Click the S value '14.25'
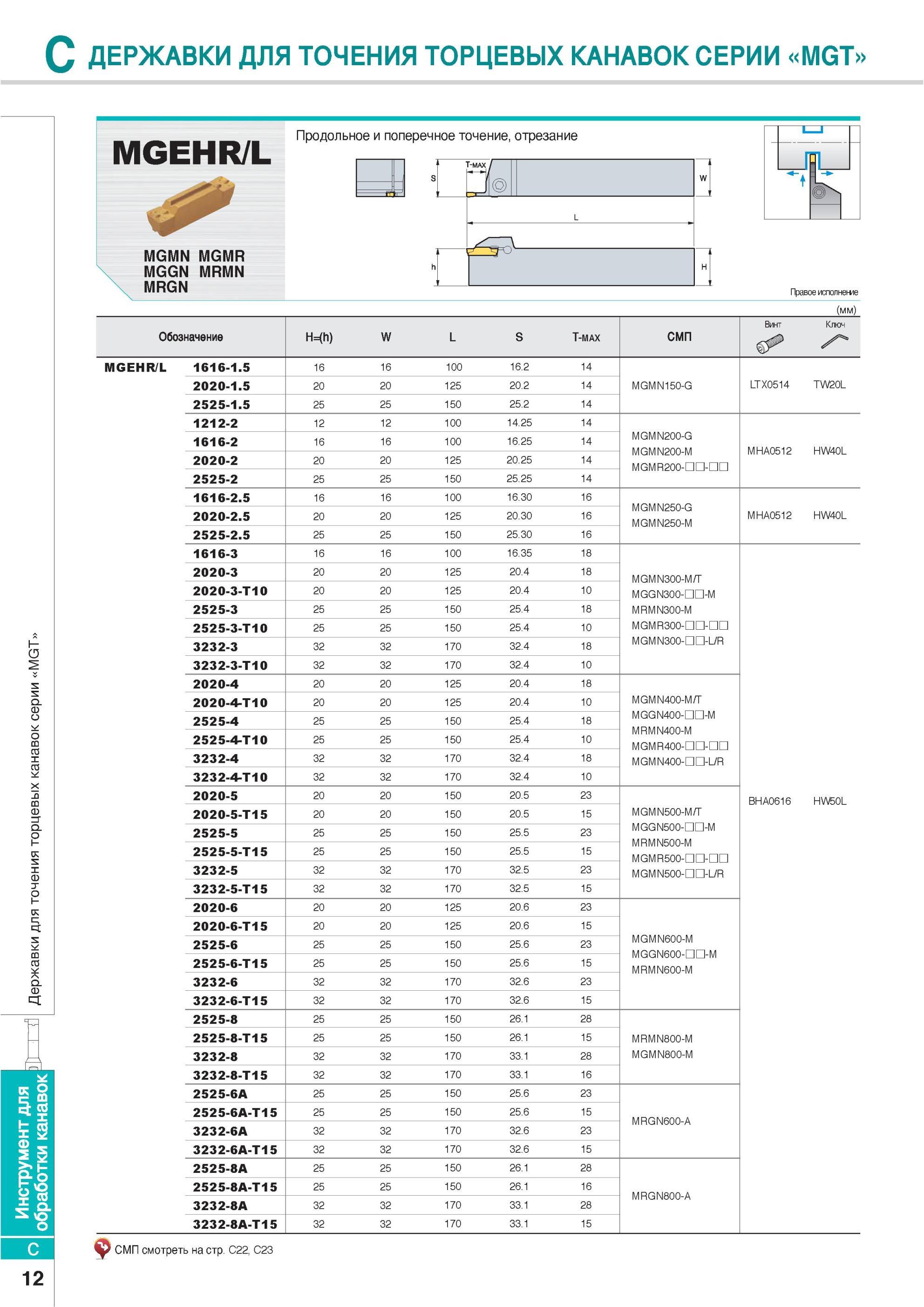The image size is (924, 1307). tap(519, 422)
